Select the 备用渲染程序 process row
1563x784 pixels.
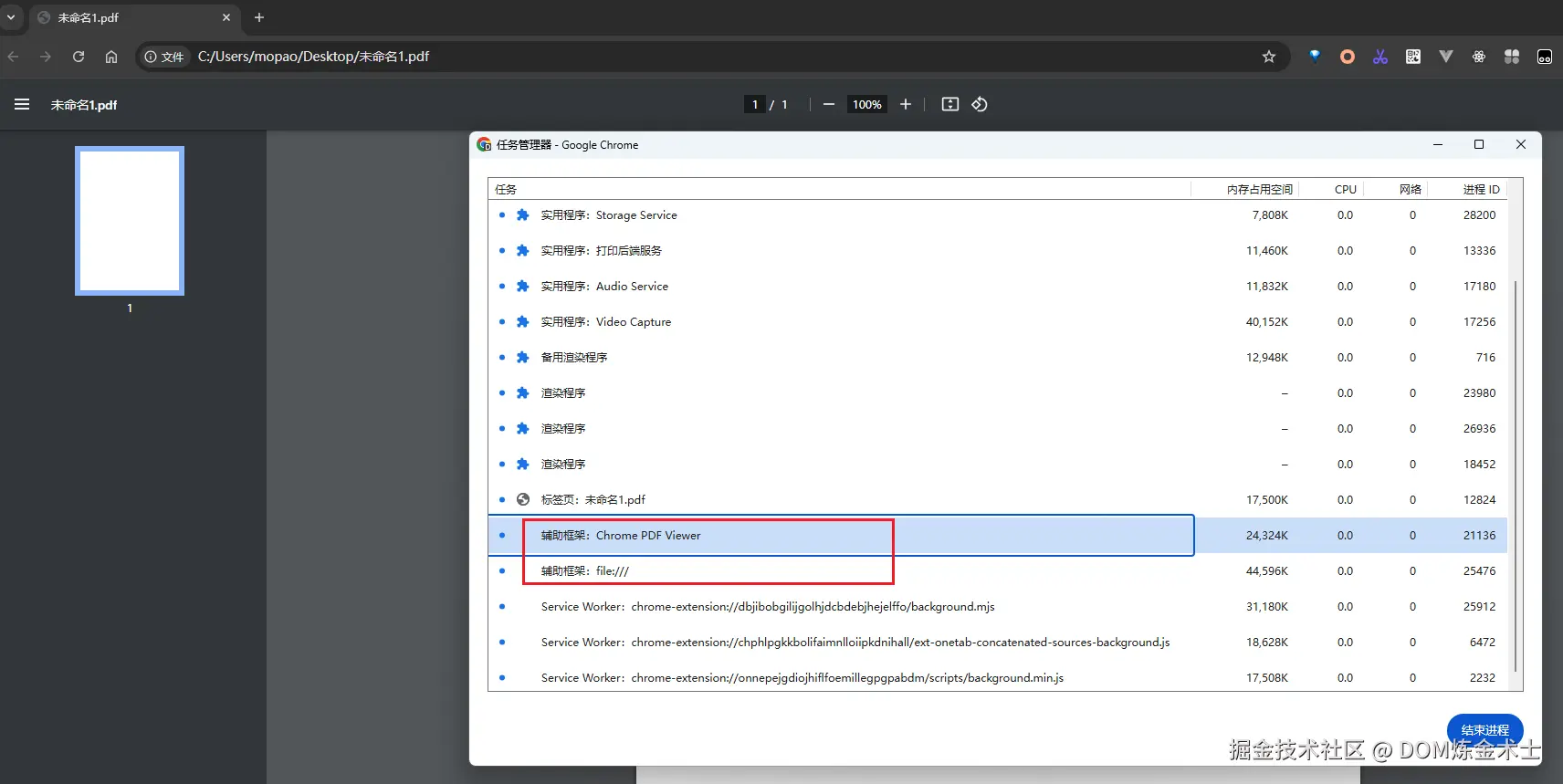tap(998, 358)
